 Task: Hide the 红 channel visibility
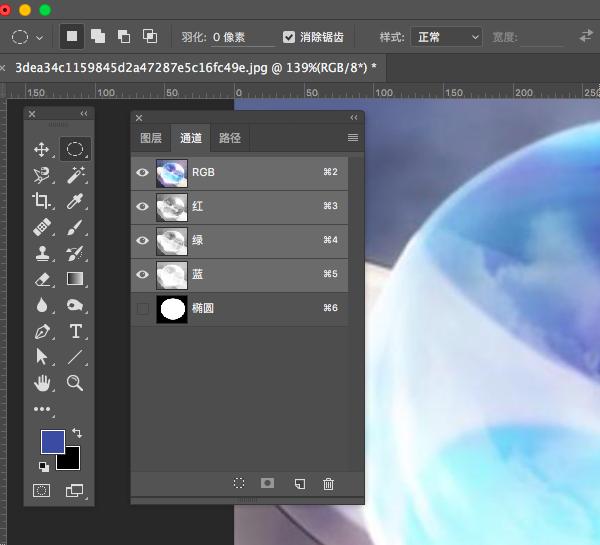[142, 206]
